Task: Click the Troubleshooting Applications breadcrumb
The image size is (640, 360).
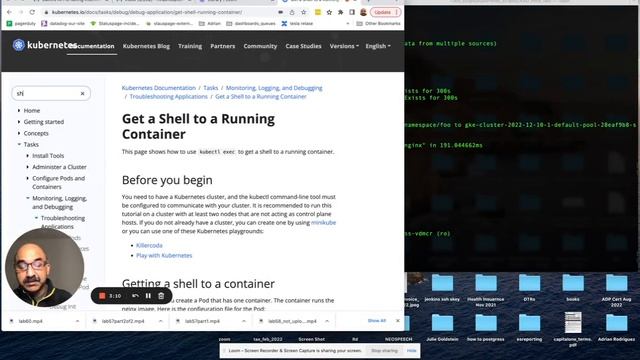Action: tap(169, 97)
